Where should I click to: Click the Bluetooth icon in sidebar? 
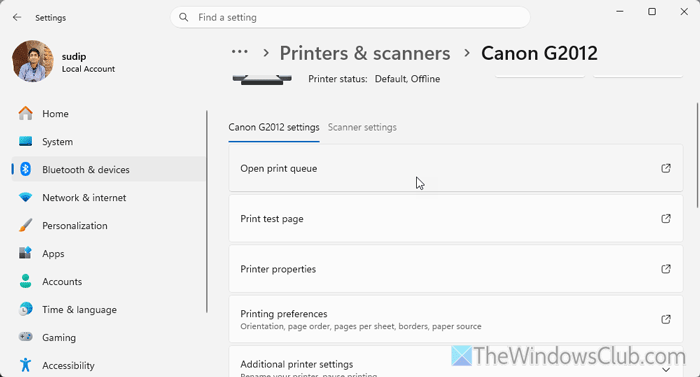(x=25, y=169)
